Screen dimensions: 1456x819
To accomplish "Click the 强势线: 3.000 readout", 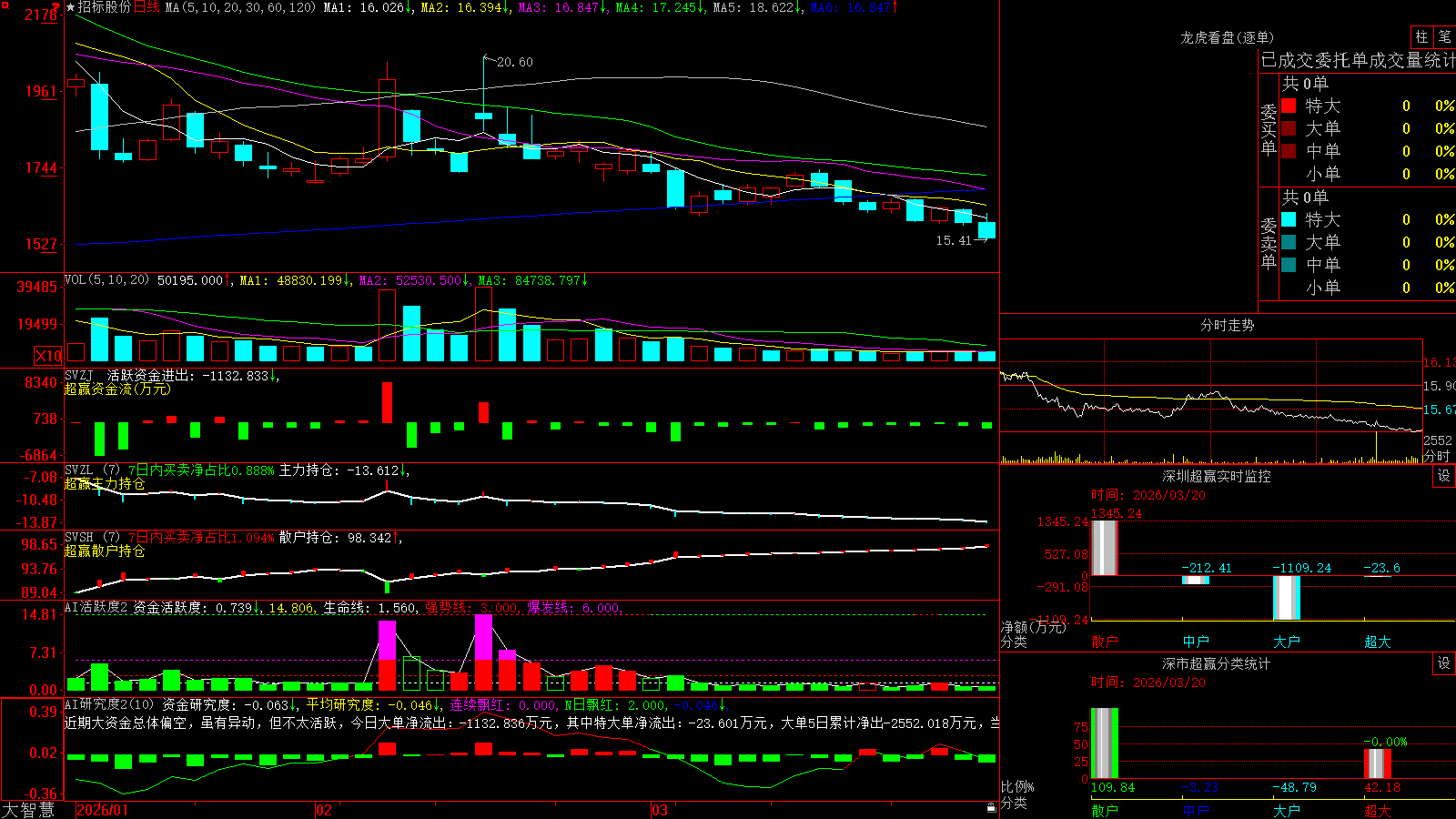I will pyautogui.click(x=472, y=608).
